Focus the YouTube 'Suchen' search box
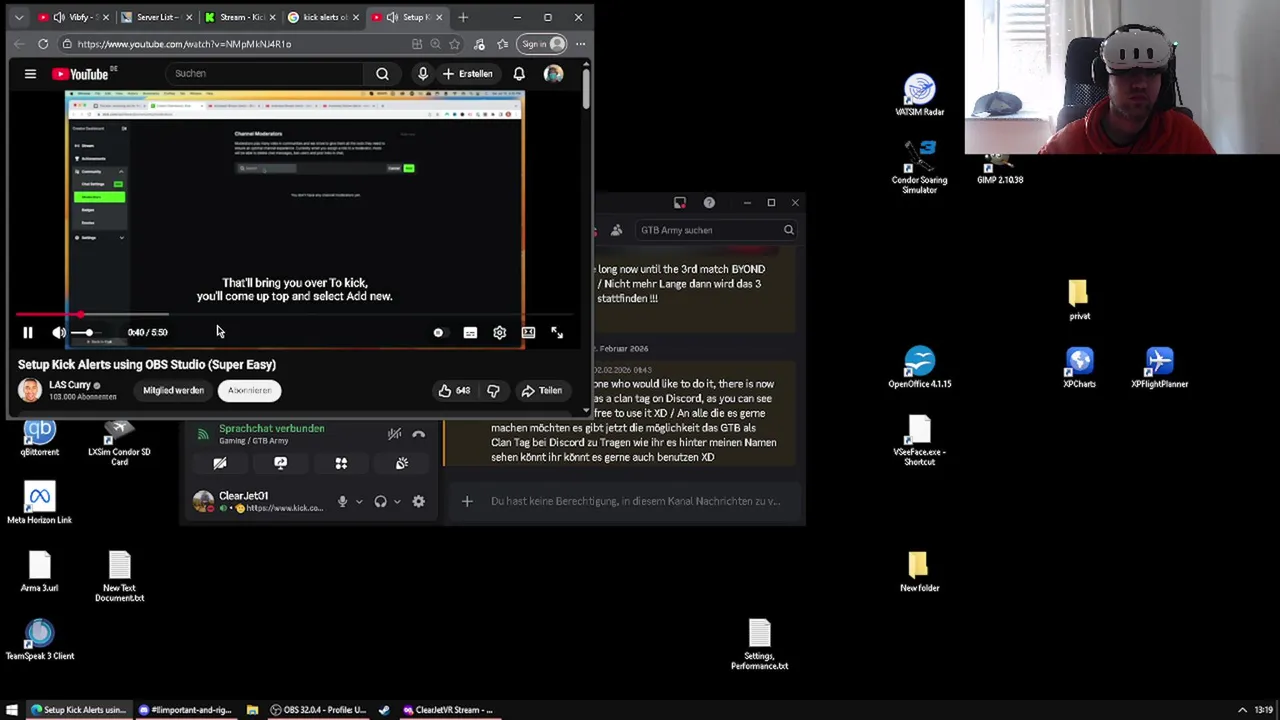 (265, 73)
